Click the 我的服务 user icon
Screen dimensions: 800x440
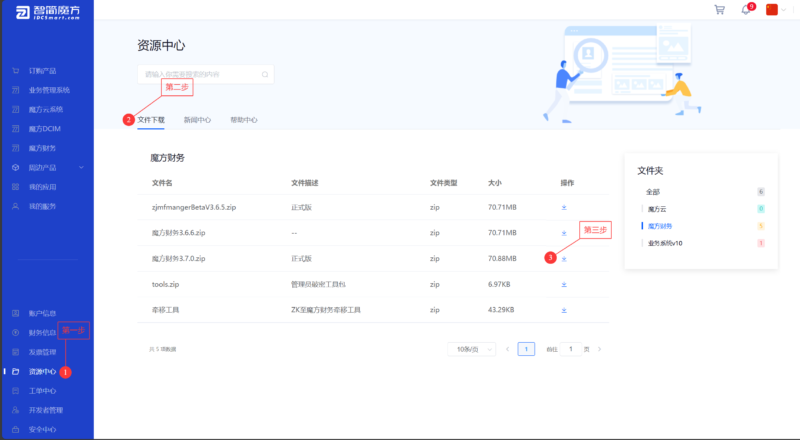tap(16, 206)
